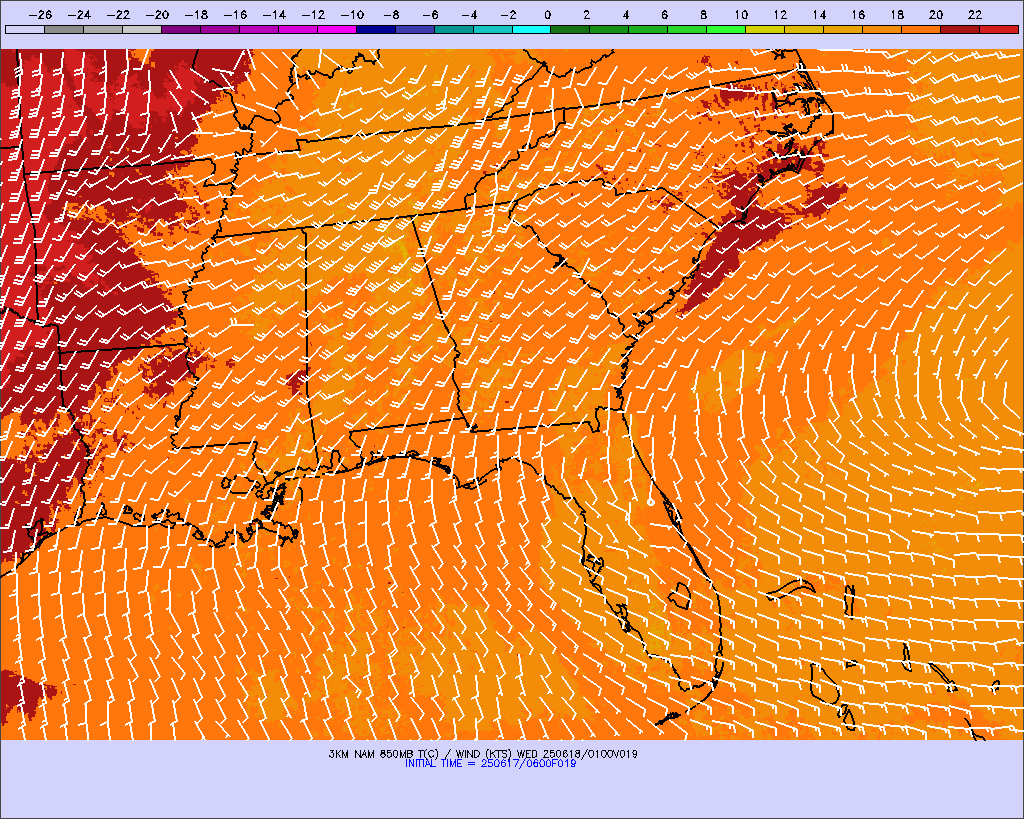Select the -10 scale label

pos(353,14)
